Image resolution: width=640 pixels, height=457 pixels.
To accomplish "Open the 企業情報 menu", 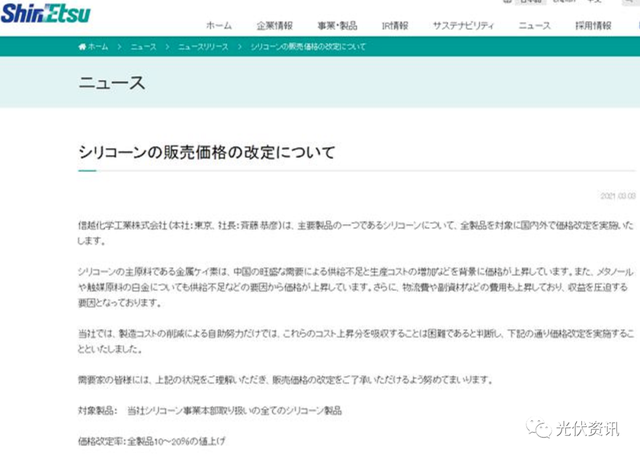I will point(274,26).
